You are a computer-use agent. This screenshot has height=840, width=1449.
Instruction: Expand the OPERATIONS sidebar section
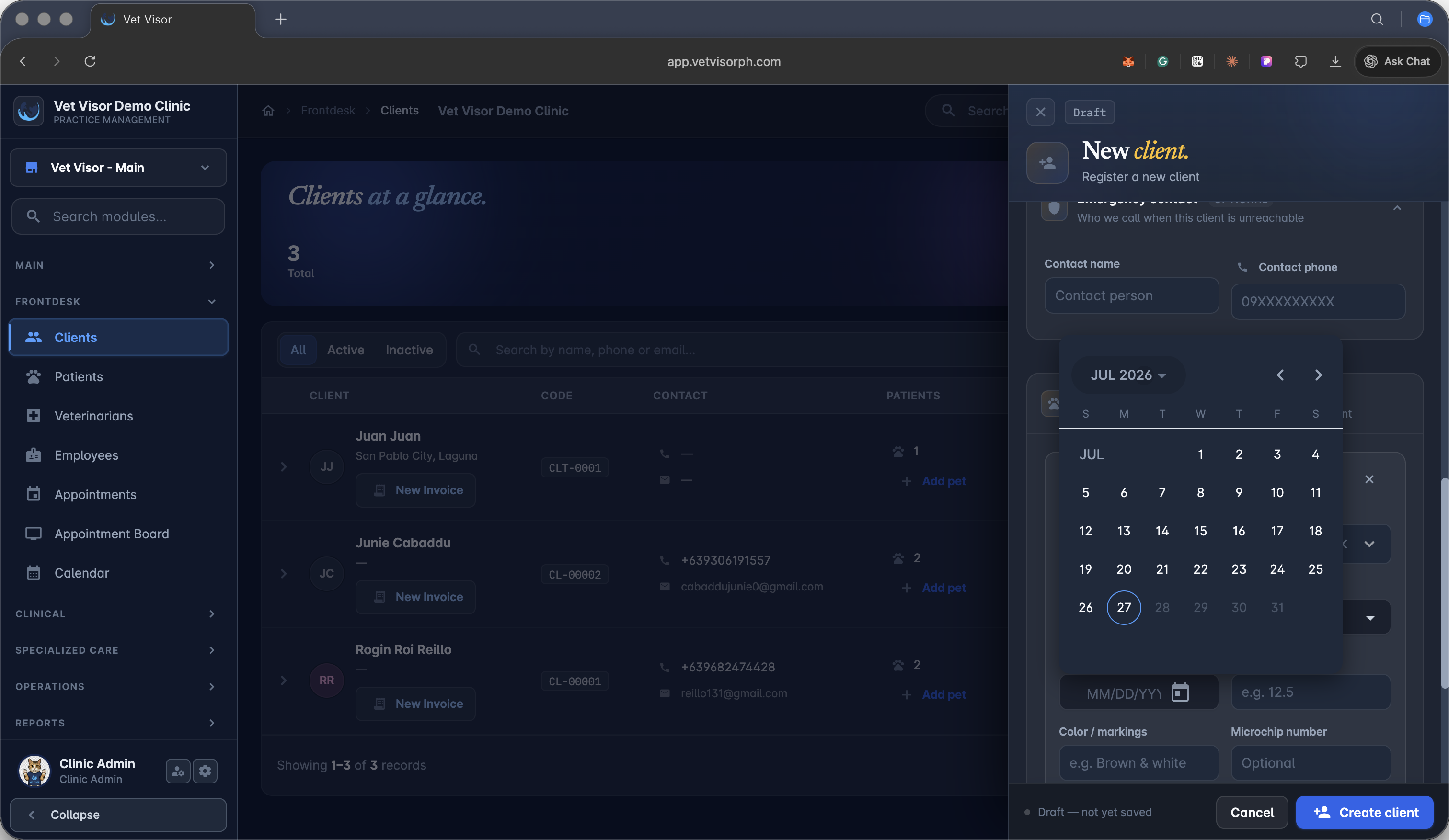[115, 687]
